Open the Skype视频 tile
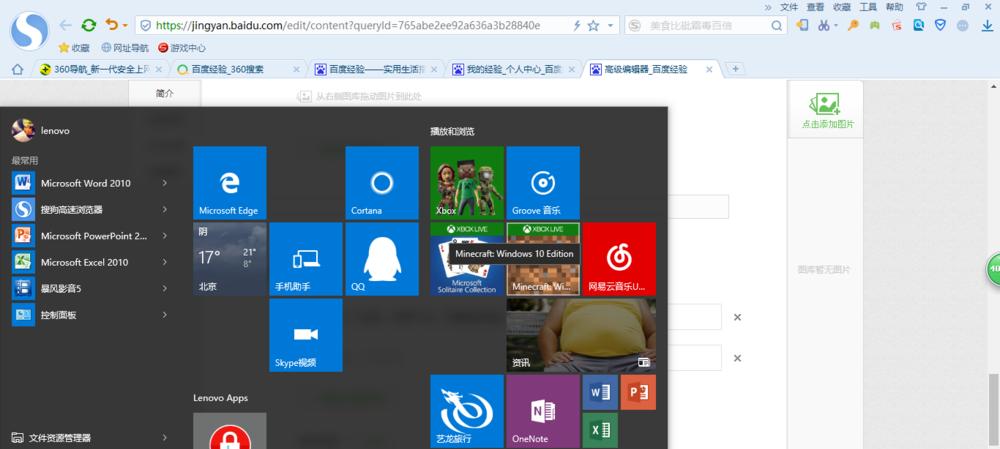Viewport: 1000px width, 449px height. [305, 335]
